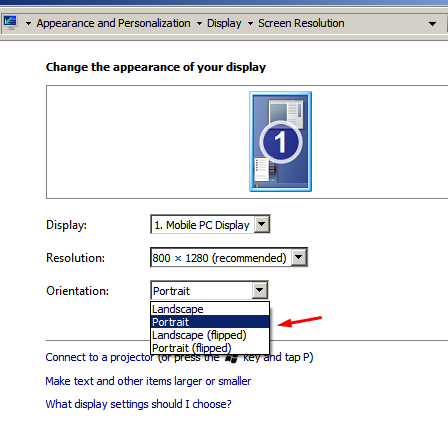Open the address bar history dropdown arrow

click(432, 24)
